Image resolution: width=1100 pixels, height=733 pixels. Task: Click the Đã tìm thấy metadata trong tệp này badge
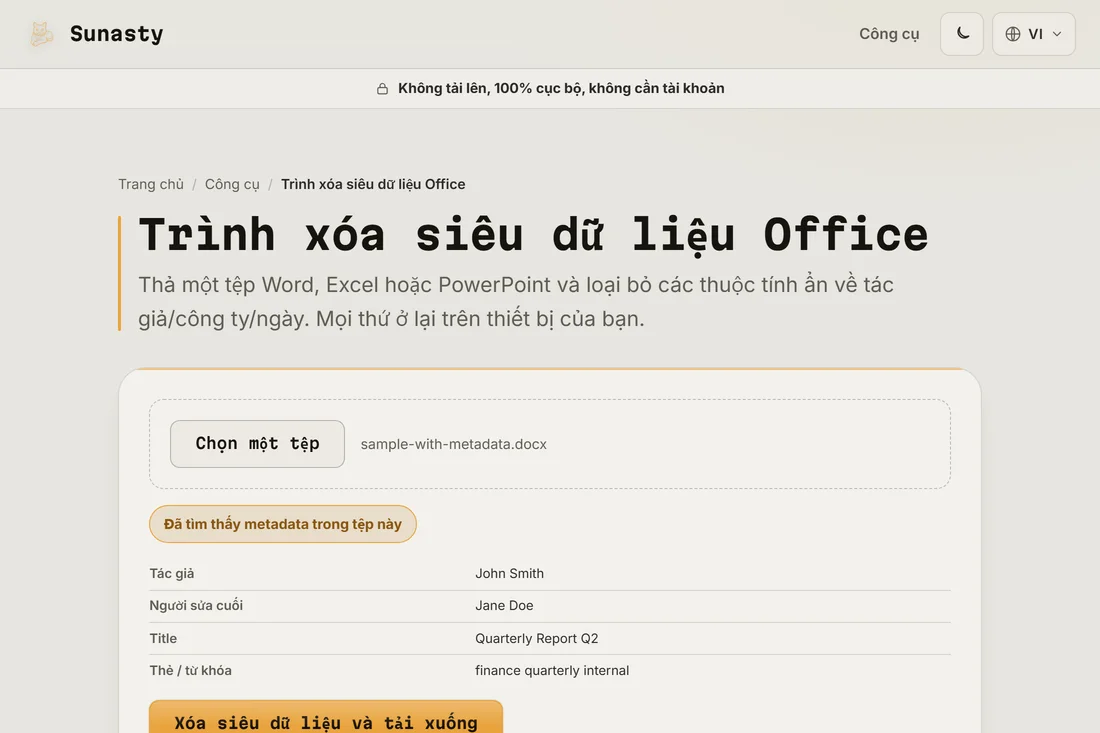pyautogui.click(x=283, y=524)
